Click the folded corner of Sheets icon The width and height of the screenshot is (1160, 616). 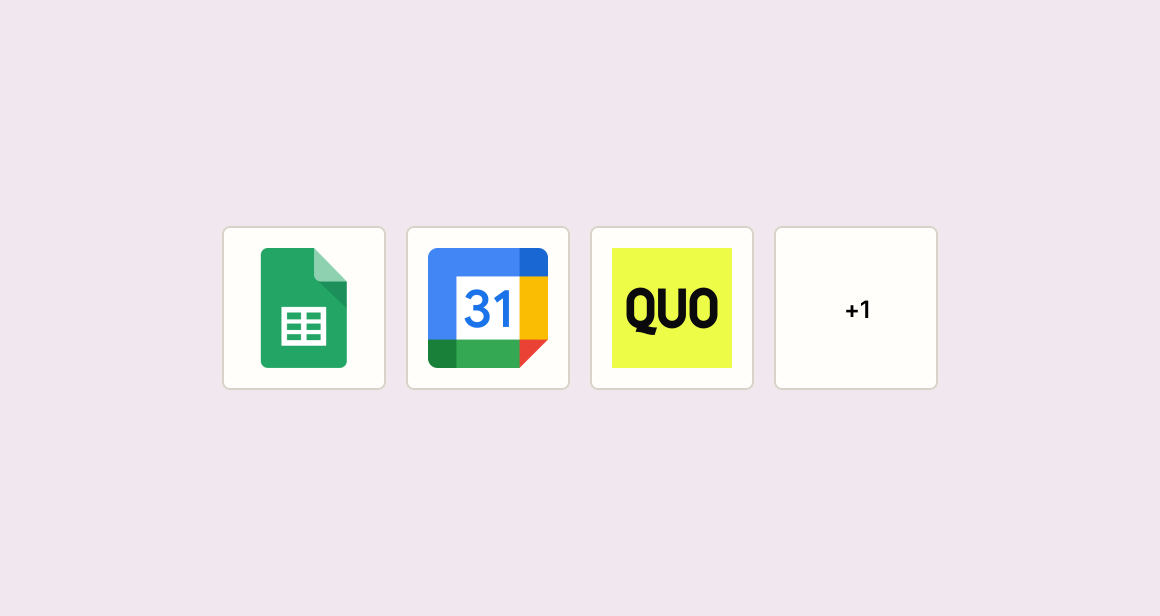point(330,265)
